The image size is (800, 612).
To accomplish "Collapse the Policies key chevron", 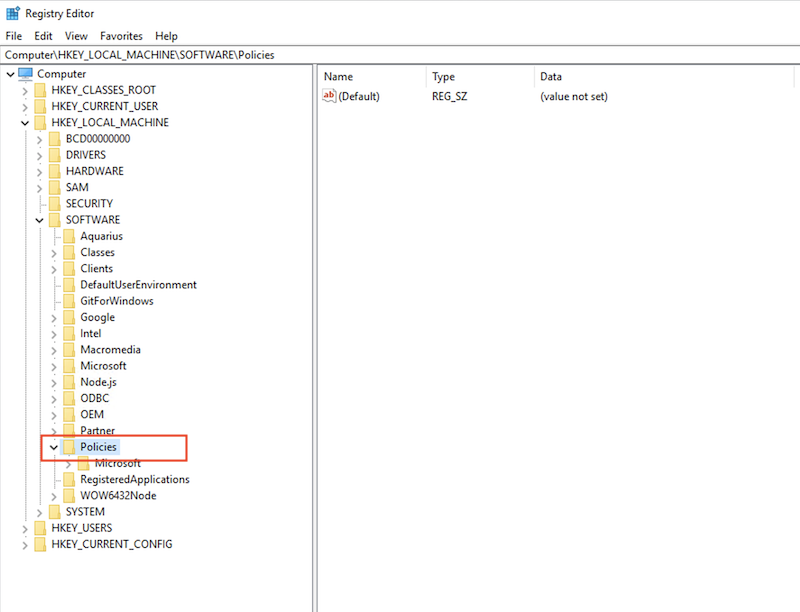I will click(x=54, y=448).
